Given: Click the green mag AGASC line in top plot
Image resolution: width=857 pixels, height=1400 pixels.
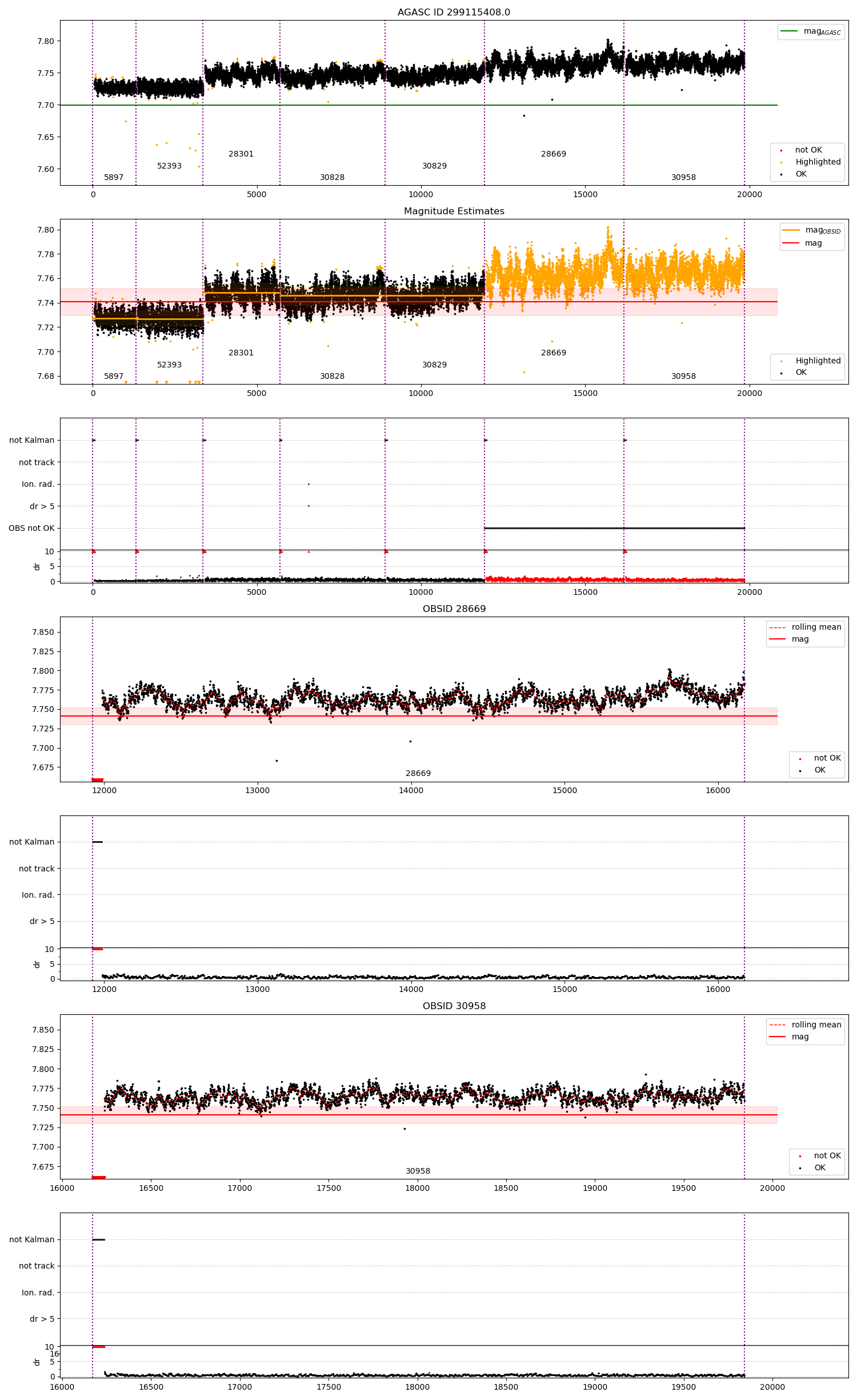Looking at the screenshot, I should (418, 105).
